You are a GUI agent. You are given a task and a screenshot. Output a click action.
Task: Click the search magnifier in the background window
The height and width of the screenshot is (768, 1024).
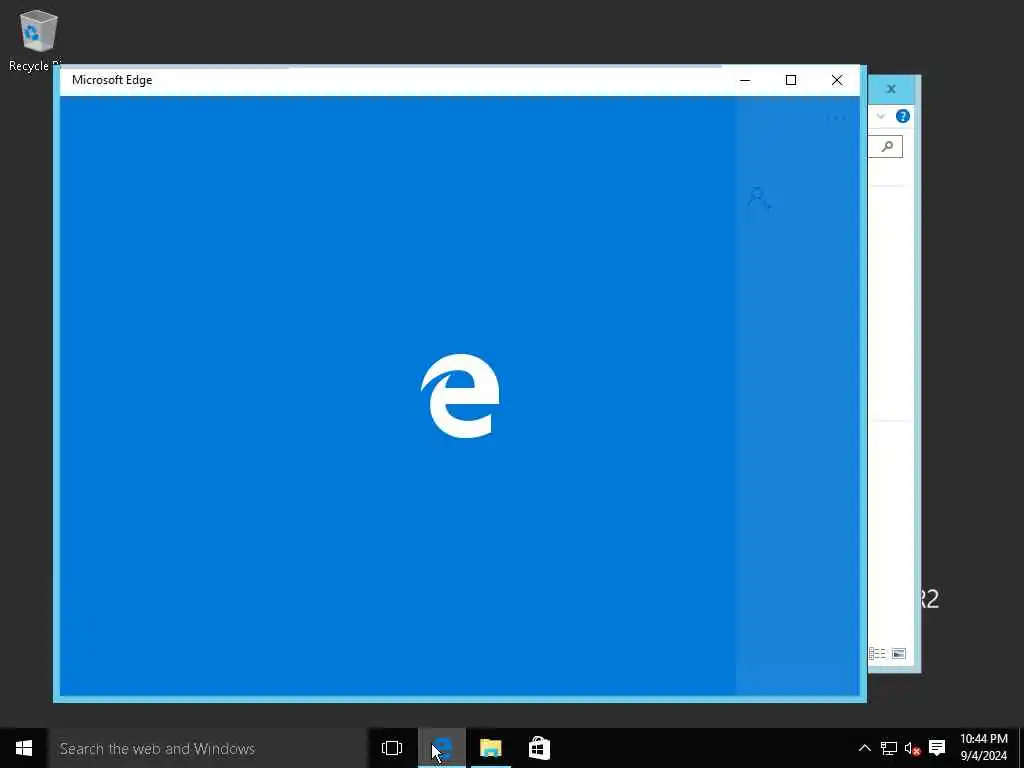[x=887, y=146]
